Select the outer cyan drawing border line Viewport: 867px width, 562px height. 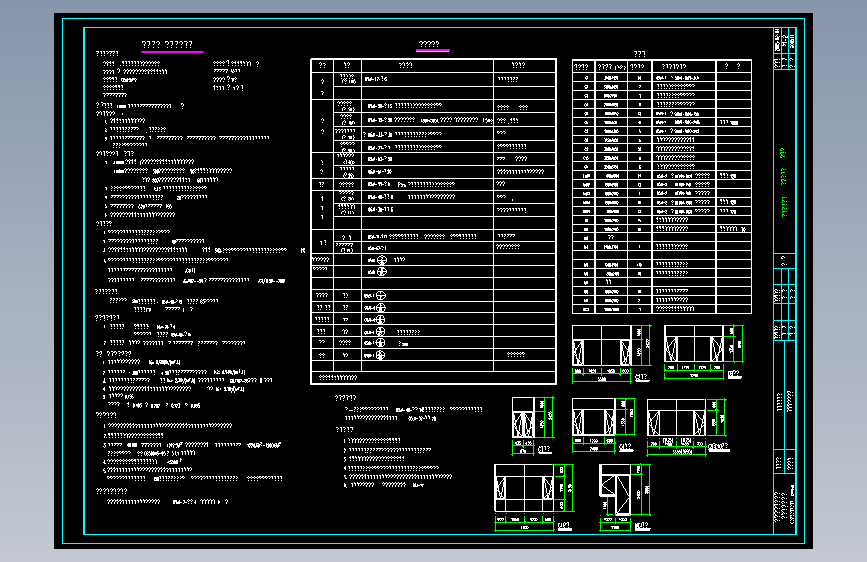tap(434, 19)
